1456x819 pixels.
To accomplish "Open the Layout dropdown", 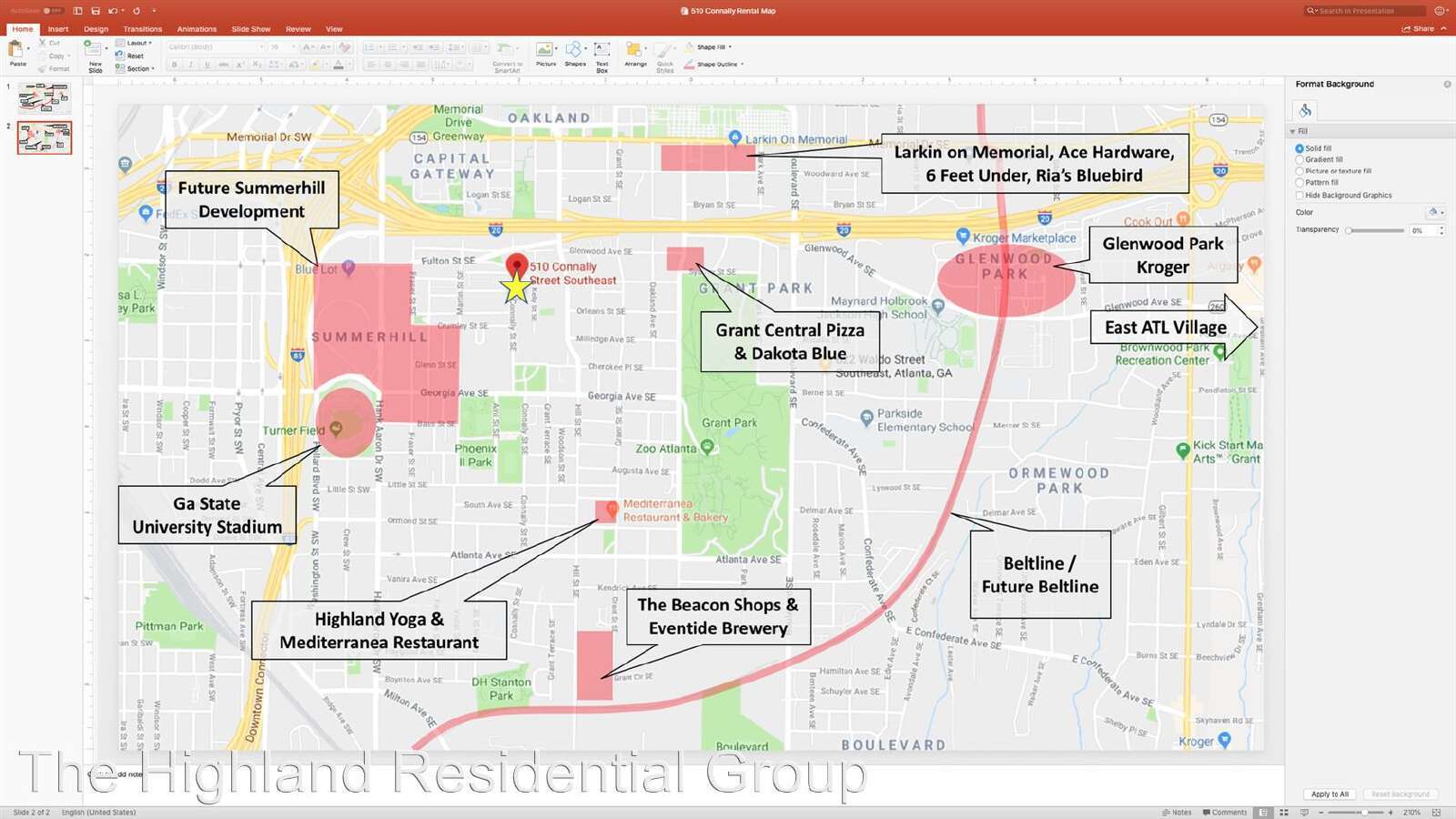I will (x=134, y=43).
